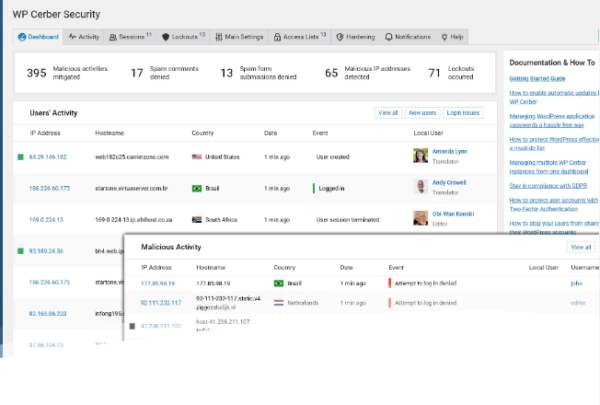Click Brazil flag in Malicious Activity
This screenshot has width=600, height=405.
pos(279,283)
